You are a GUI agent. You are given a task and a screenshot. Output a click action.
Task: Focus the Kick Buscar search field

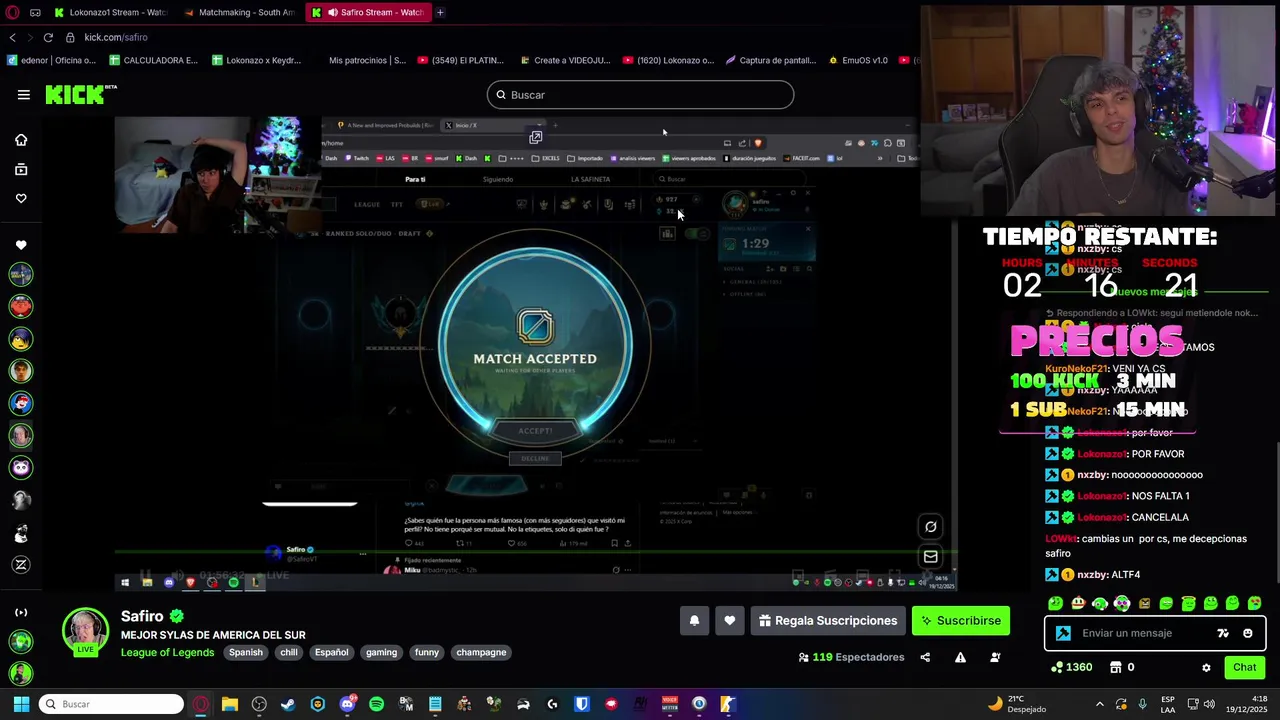coord(640,95)
